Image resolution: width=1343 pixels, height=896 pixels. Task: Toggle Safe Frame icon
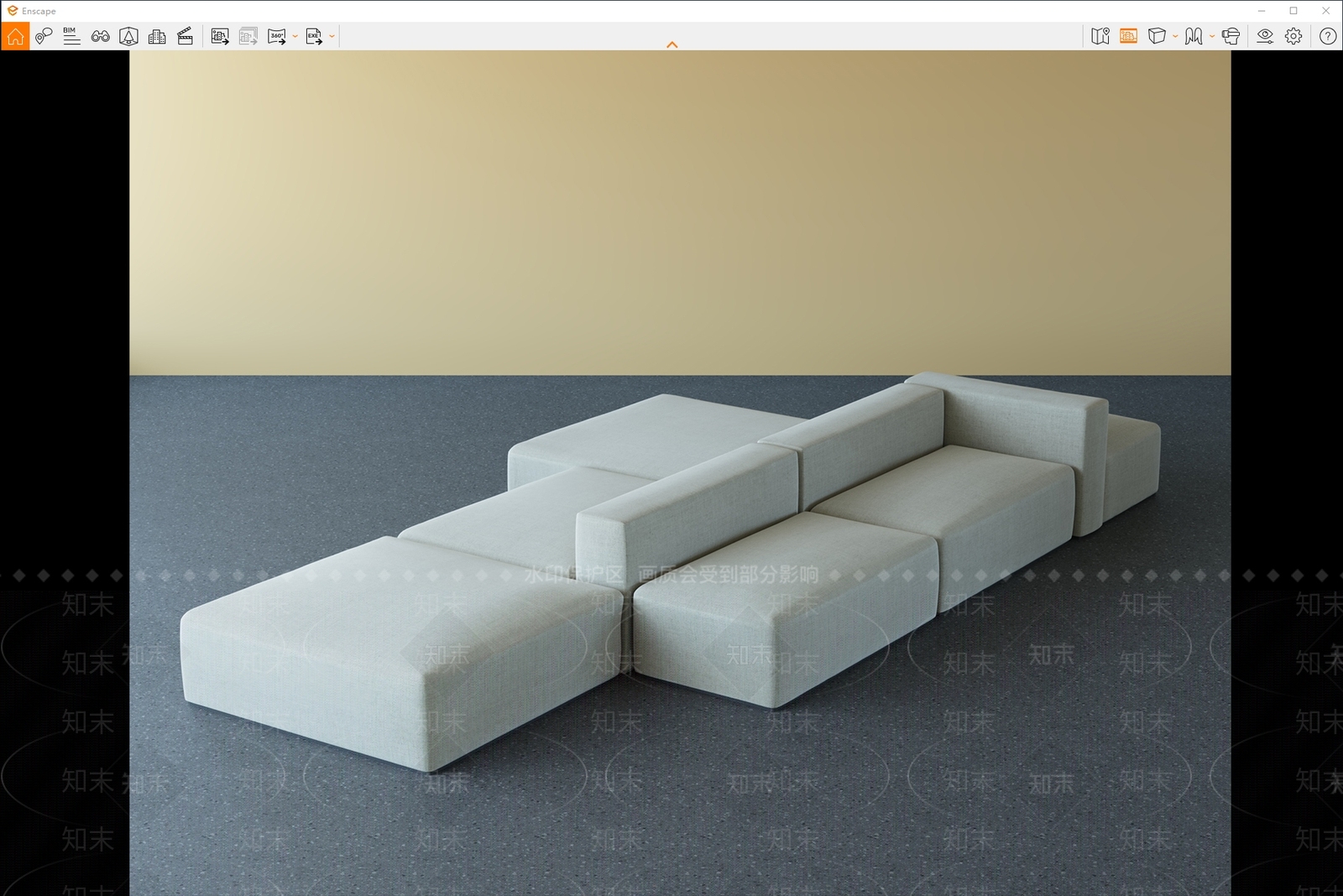pyautogui.click(x=128, y=36)
